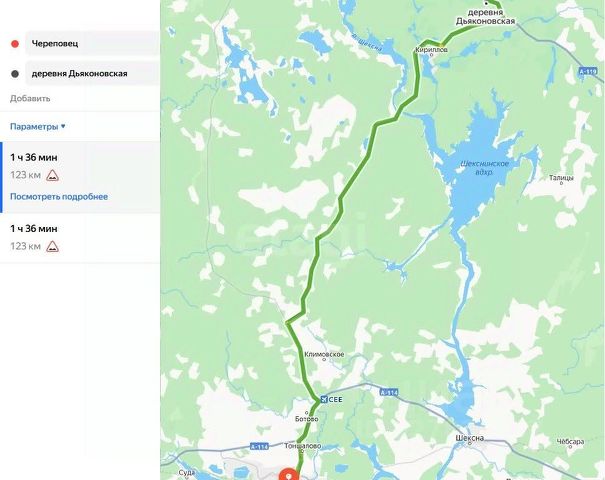This screenshot has height=480, width=605.
Task: Click the red Череповец start point dot
Action: (x=15, y=44)
